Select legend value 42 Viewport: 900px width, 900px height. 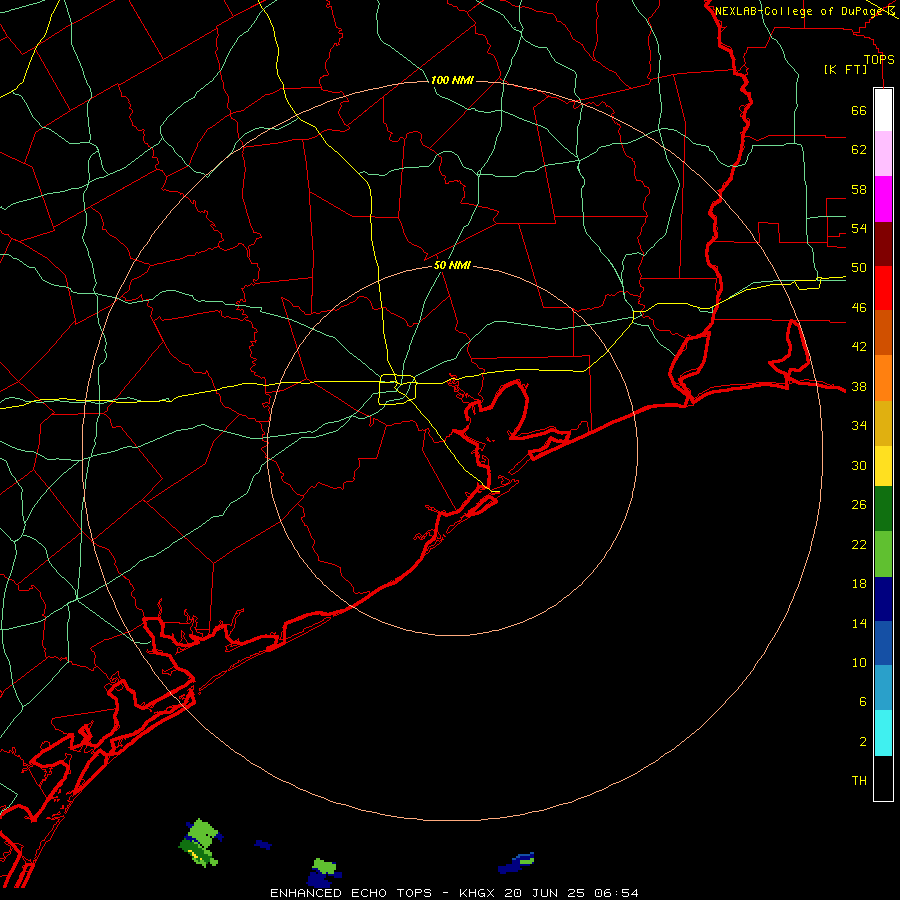pyautogui.click(x=859, y=346)
